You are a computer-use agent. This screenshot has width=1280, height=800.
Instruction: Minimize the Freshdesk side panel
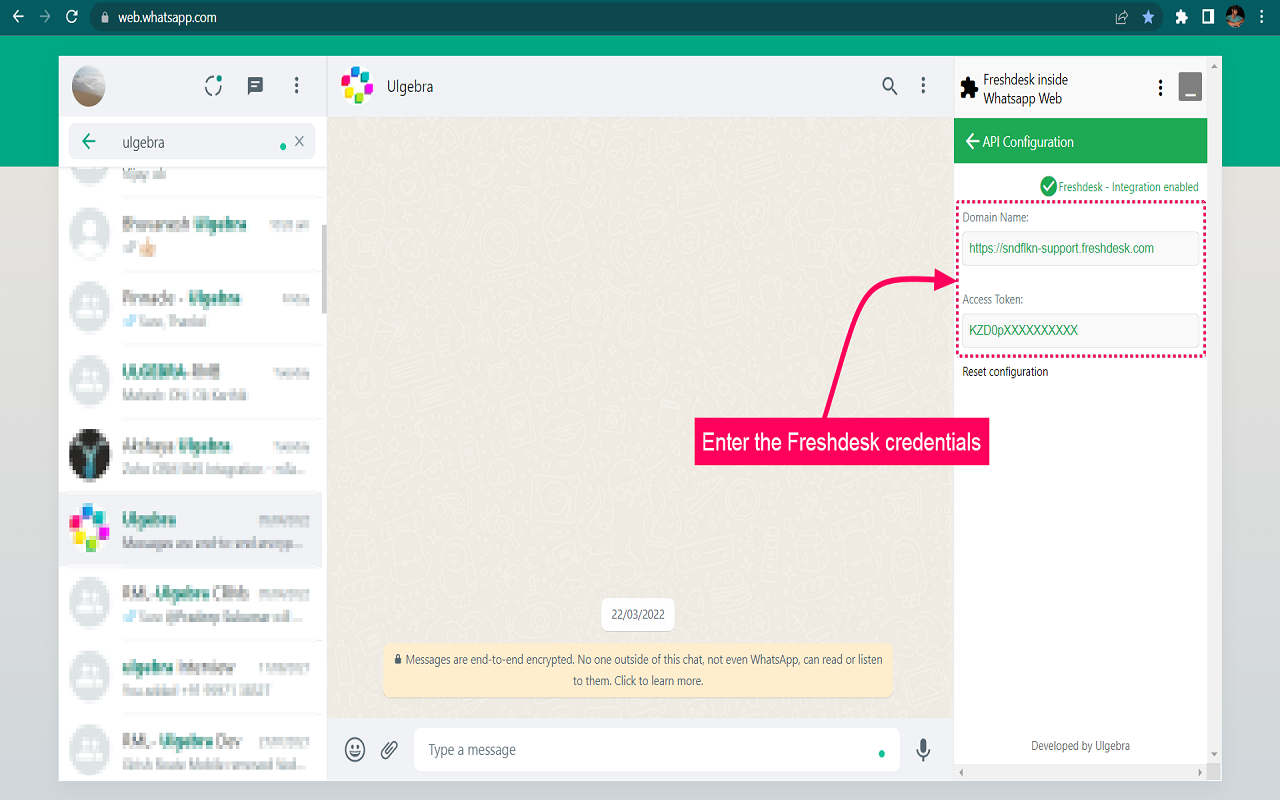click(1189, 87)
